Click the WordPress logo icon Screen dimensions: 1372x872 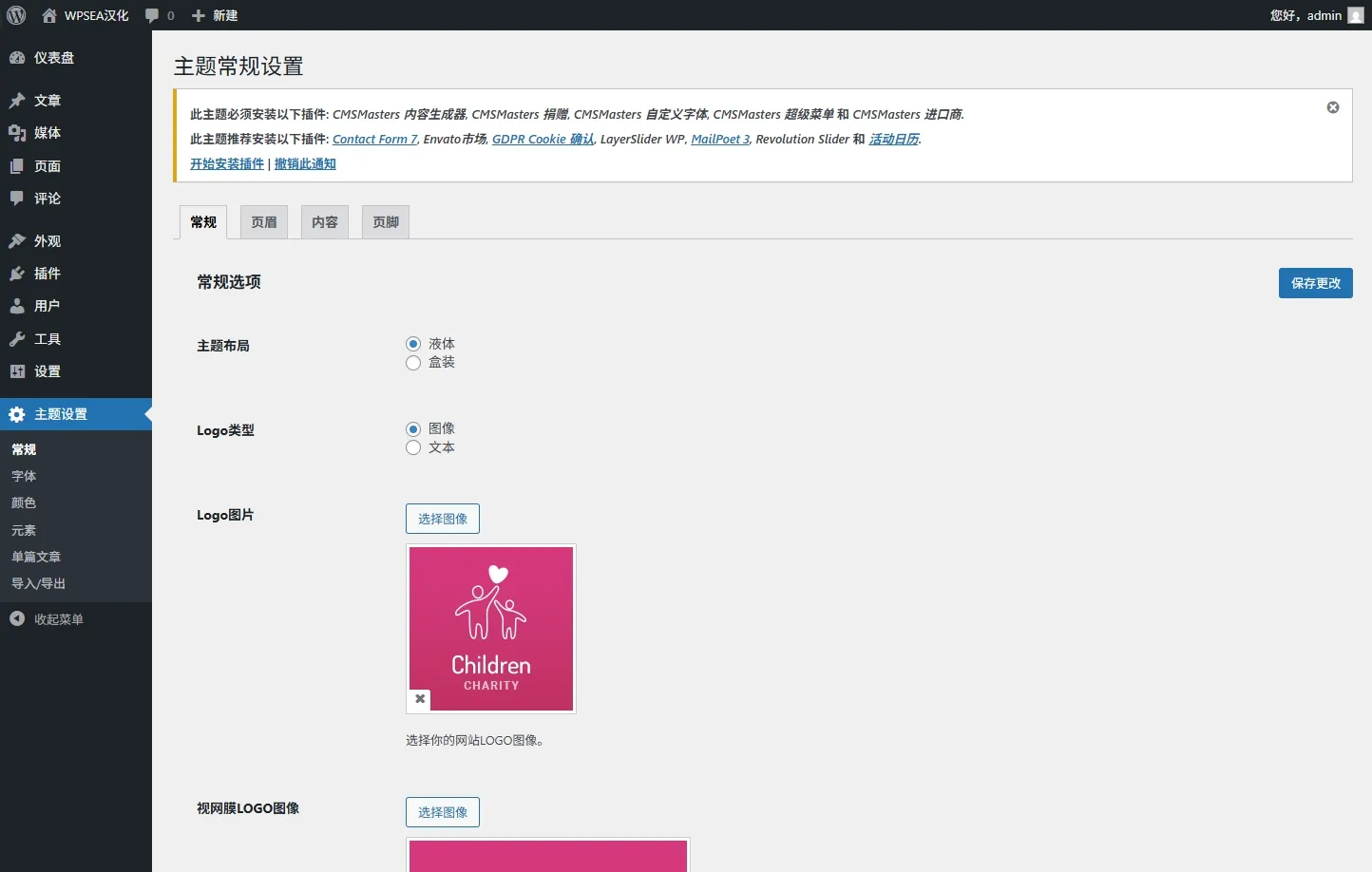[x=16, y=15]
